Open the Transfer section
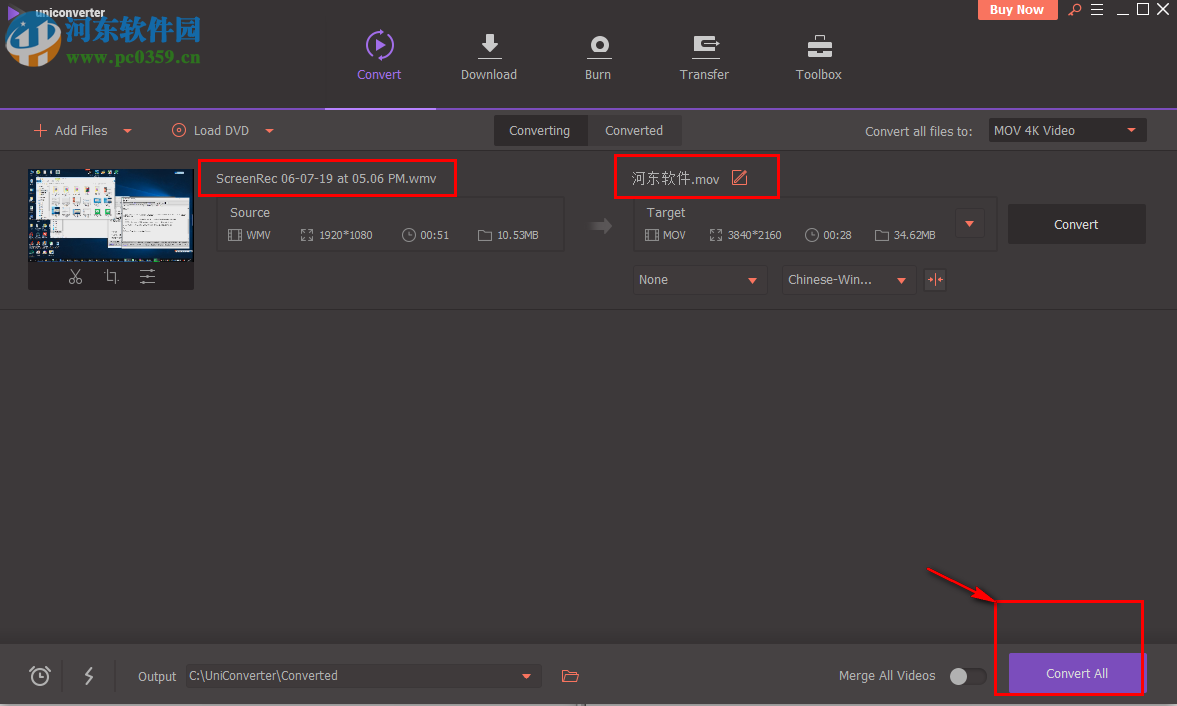The image size is (1177, 706). point(704,55)
